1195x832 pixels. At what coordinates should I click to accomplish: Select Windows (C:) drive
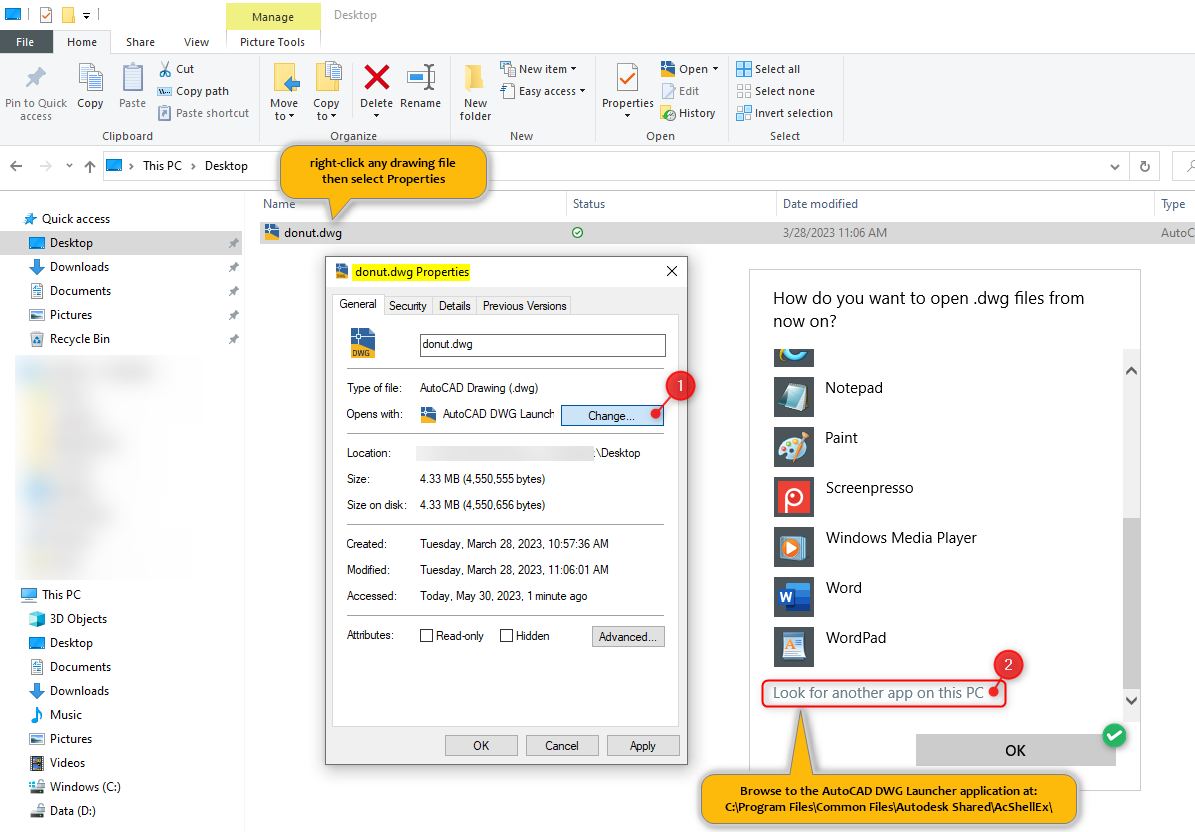pyautogui.click(x=85, y=787)
